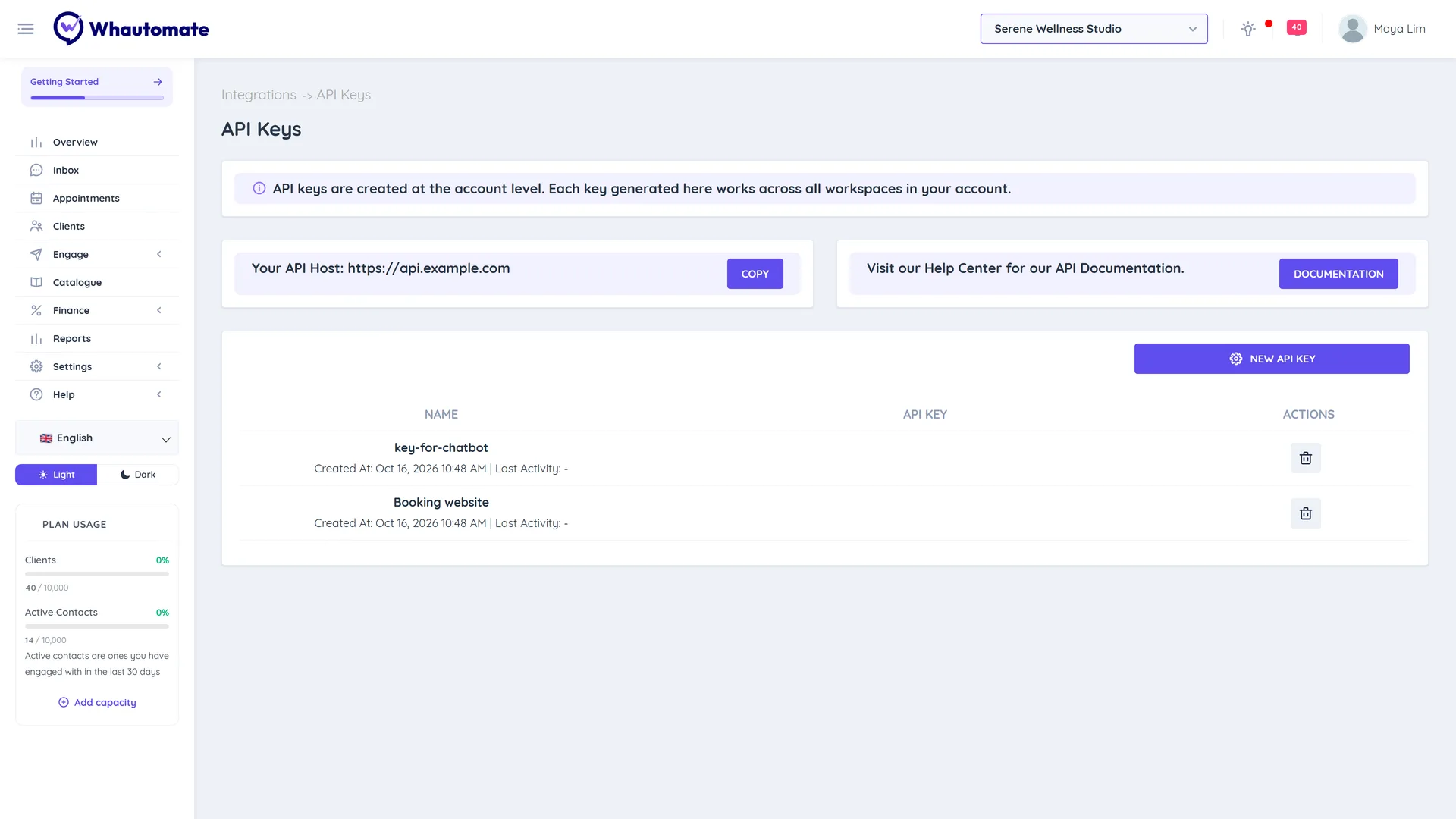The image size is (1456, 819).
Task: Open the API Documentation button
Action: click(1338, 274)
